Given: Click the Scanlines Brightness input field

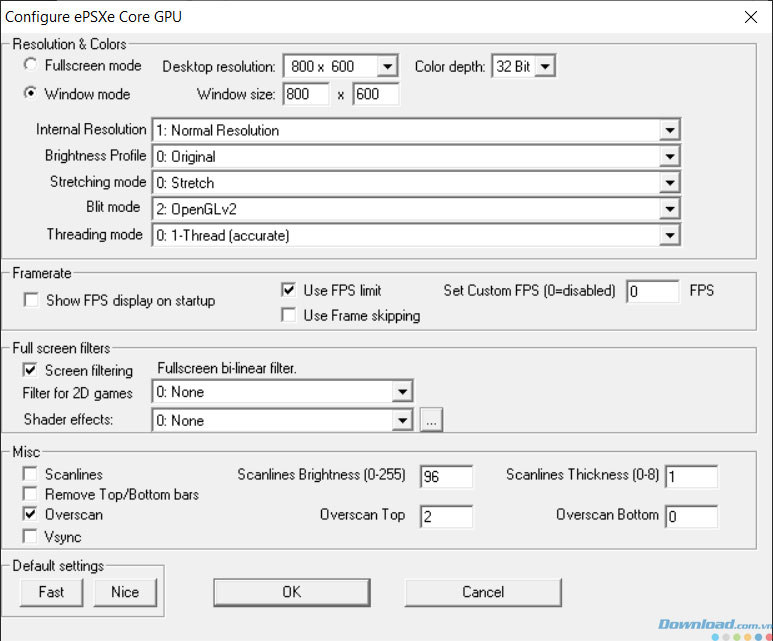Looking at the screenshot, I should 446,477.
